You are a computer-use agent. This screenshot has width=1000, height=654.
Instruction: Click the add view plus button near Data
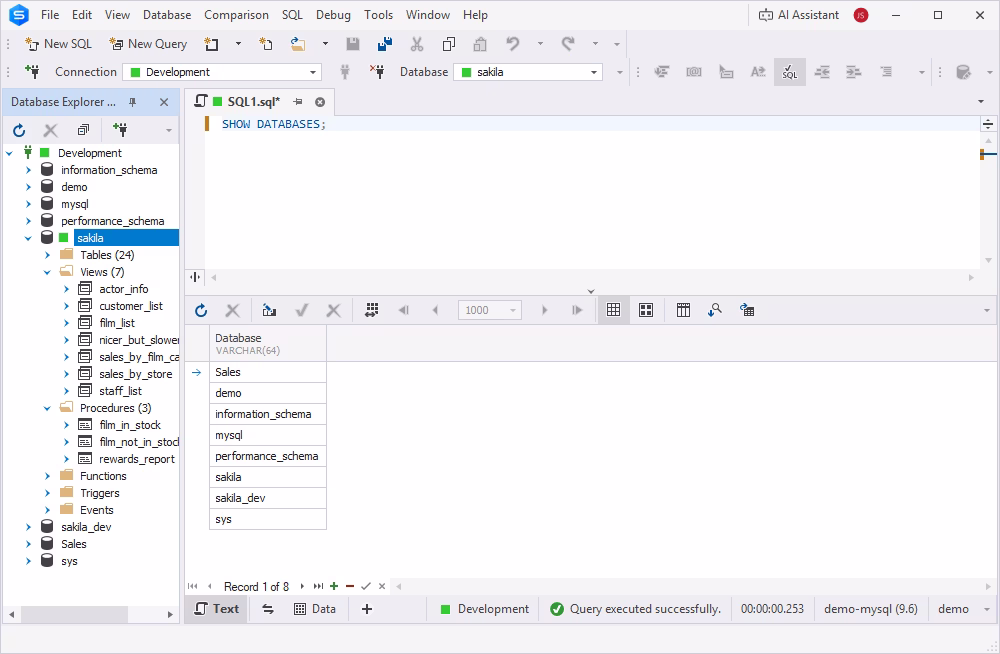pyautogui.click(x=367, y=609)
